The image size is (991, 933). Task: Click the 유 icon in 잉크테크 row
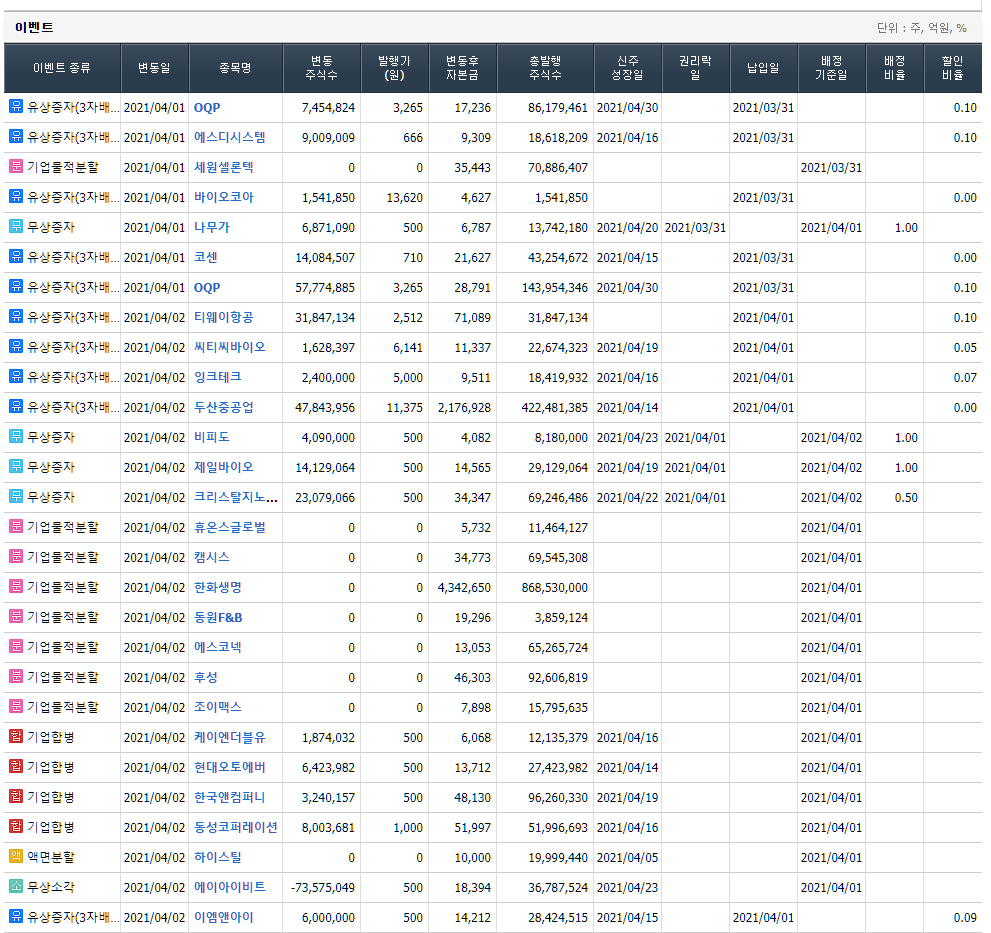pyautogui.click(x=16, y=377)
